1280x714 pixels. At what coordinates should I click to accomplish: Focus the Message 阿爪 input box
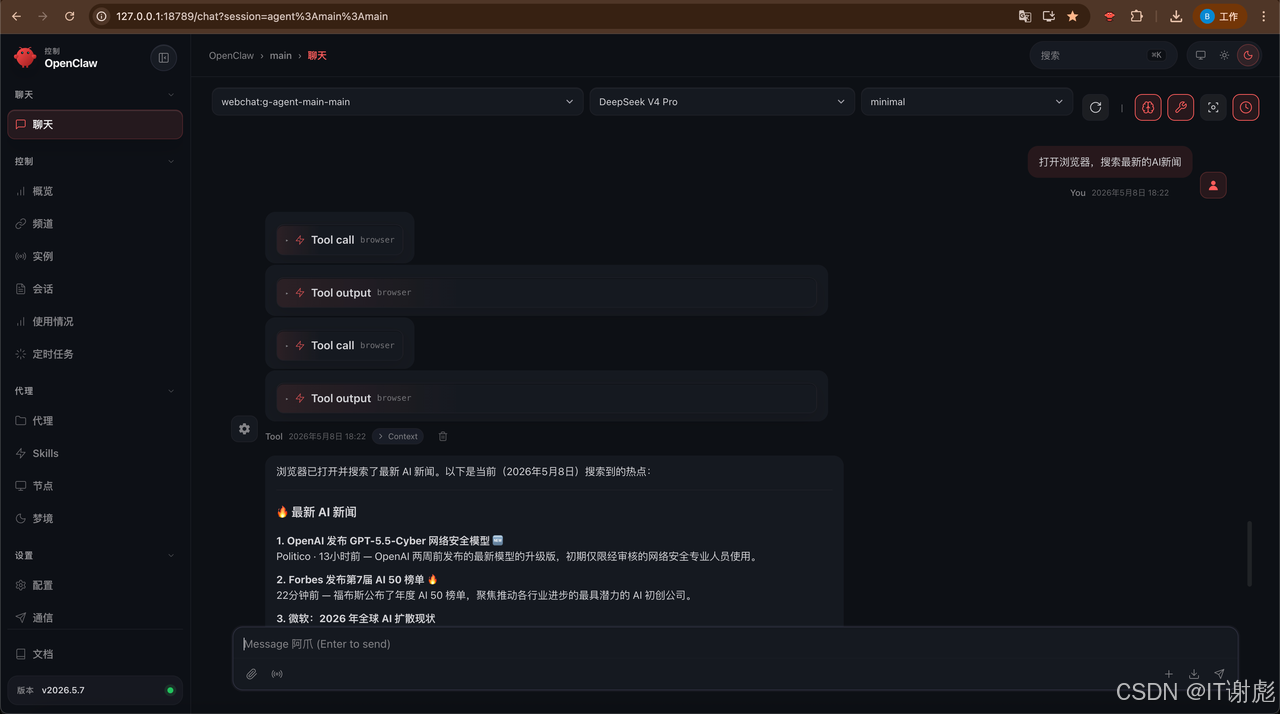click(x=735, y=644)
